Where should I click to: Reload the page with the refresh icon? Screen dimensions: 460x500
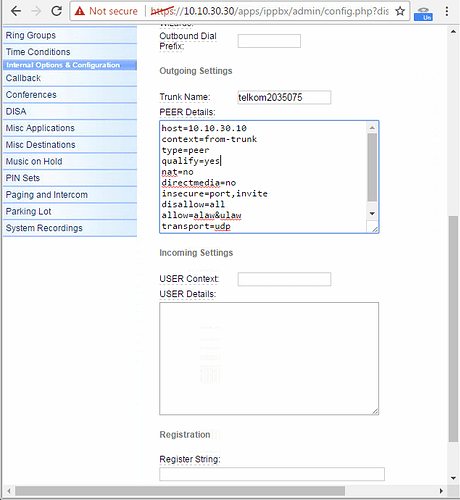56,11
